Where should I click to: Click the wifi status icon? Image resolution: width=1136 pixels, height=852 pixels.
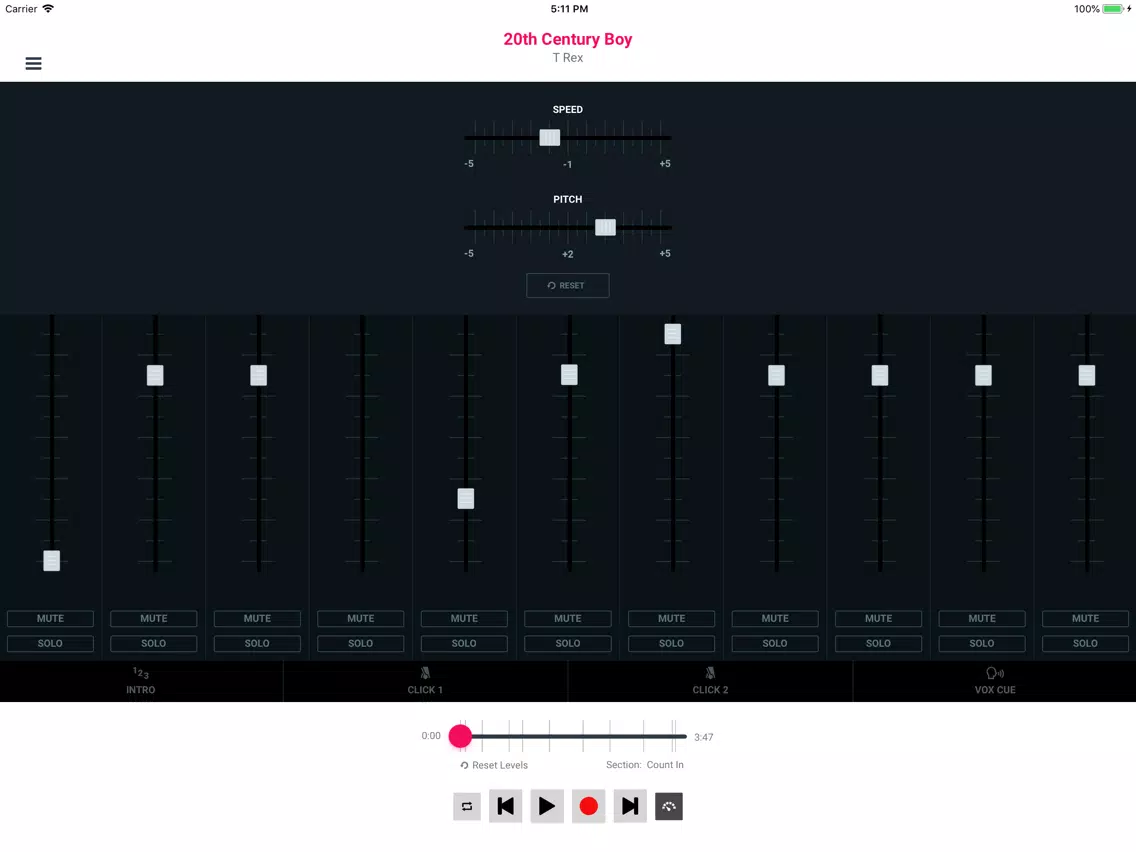(x=48, y=9)
